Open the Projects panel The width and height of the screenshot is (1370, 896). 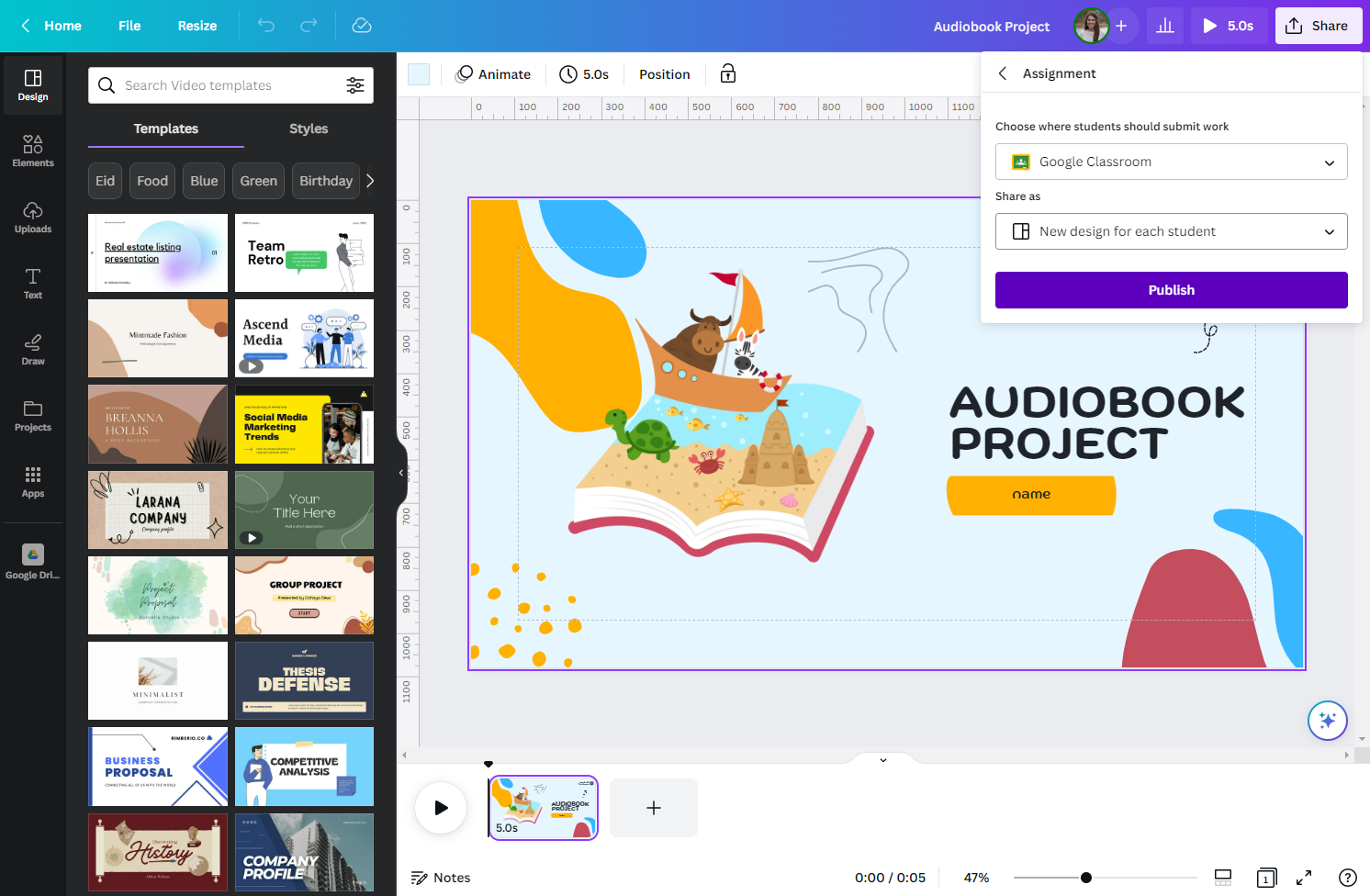(33, 416)
